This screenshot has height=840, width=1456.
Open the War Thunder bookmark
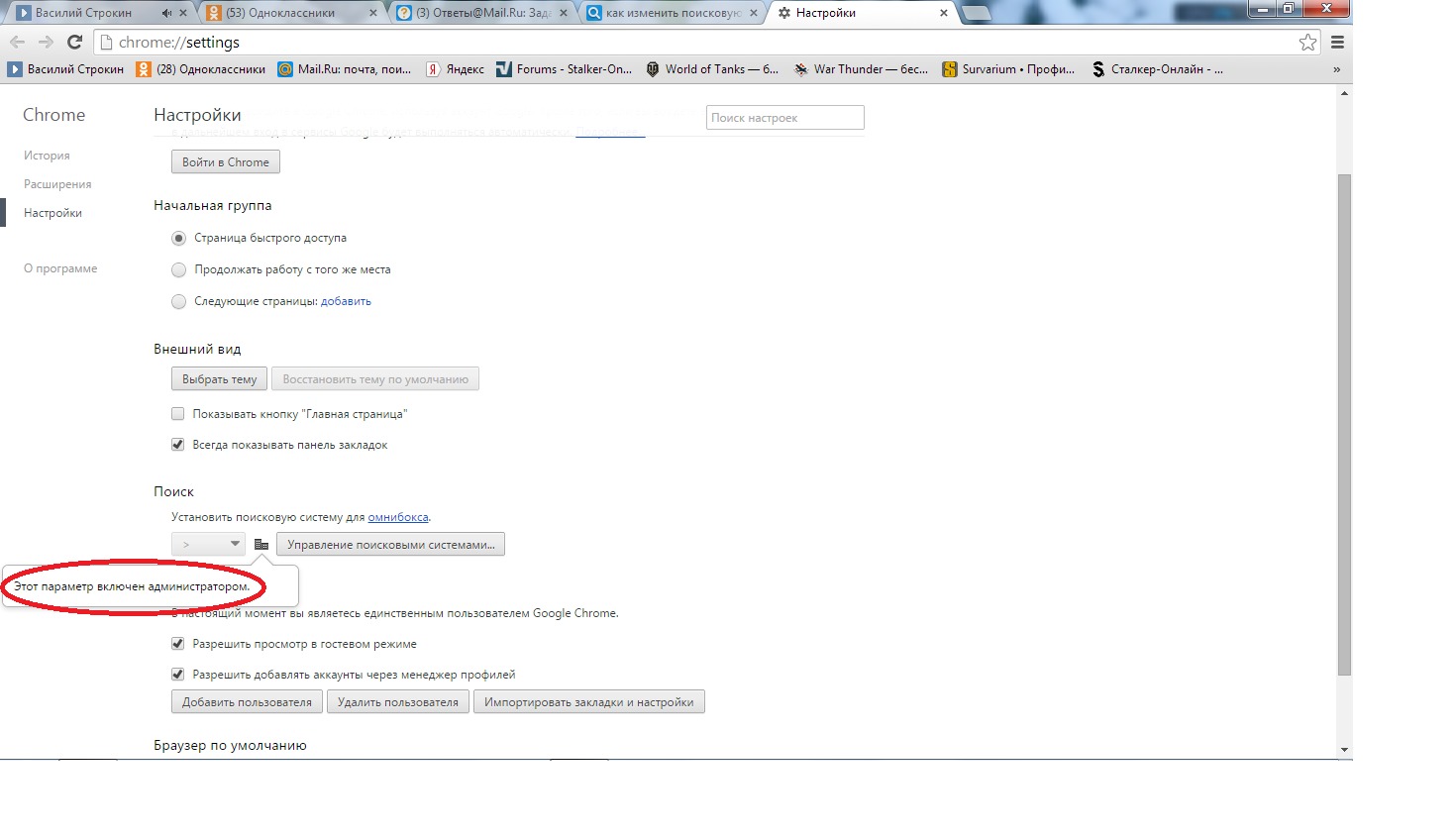tap(861, 69)
